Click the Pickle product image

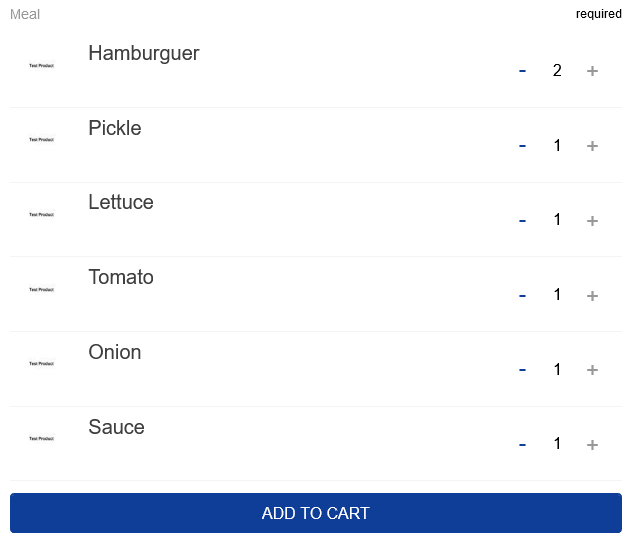point(41,140)
